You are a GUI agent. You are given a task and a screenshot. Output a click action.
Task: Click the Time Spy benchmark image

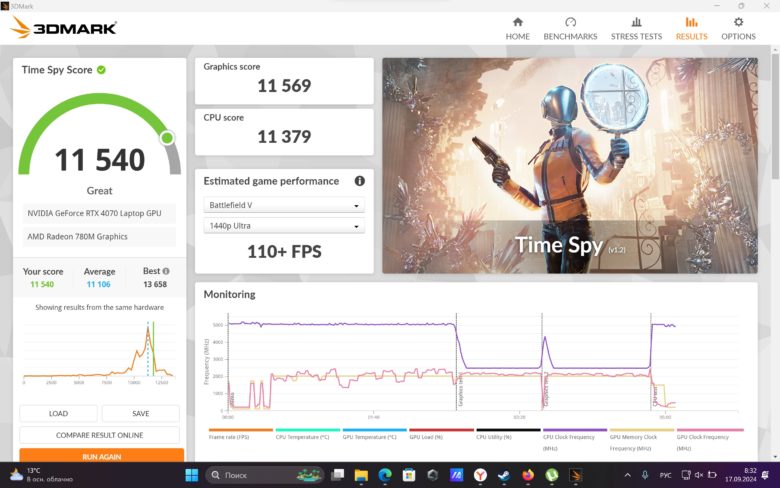[x=570, y=166]
